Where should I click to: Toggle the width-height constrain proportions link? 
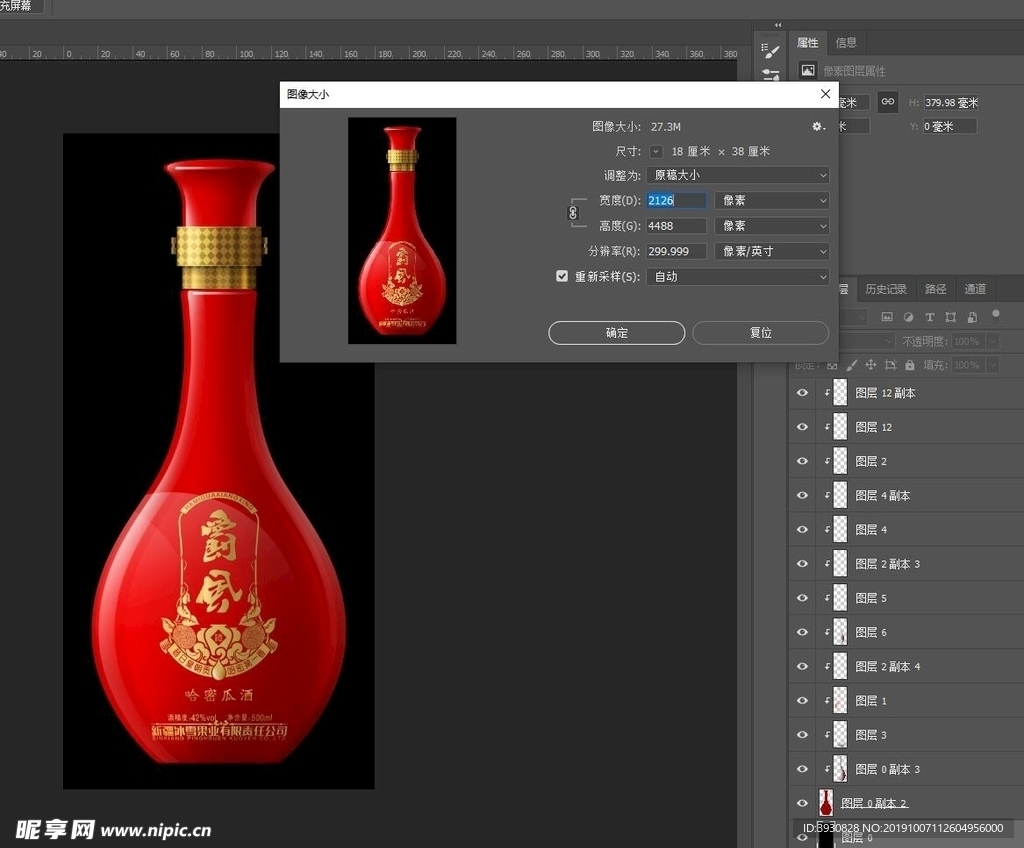click(573, 213)
